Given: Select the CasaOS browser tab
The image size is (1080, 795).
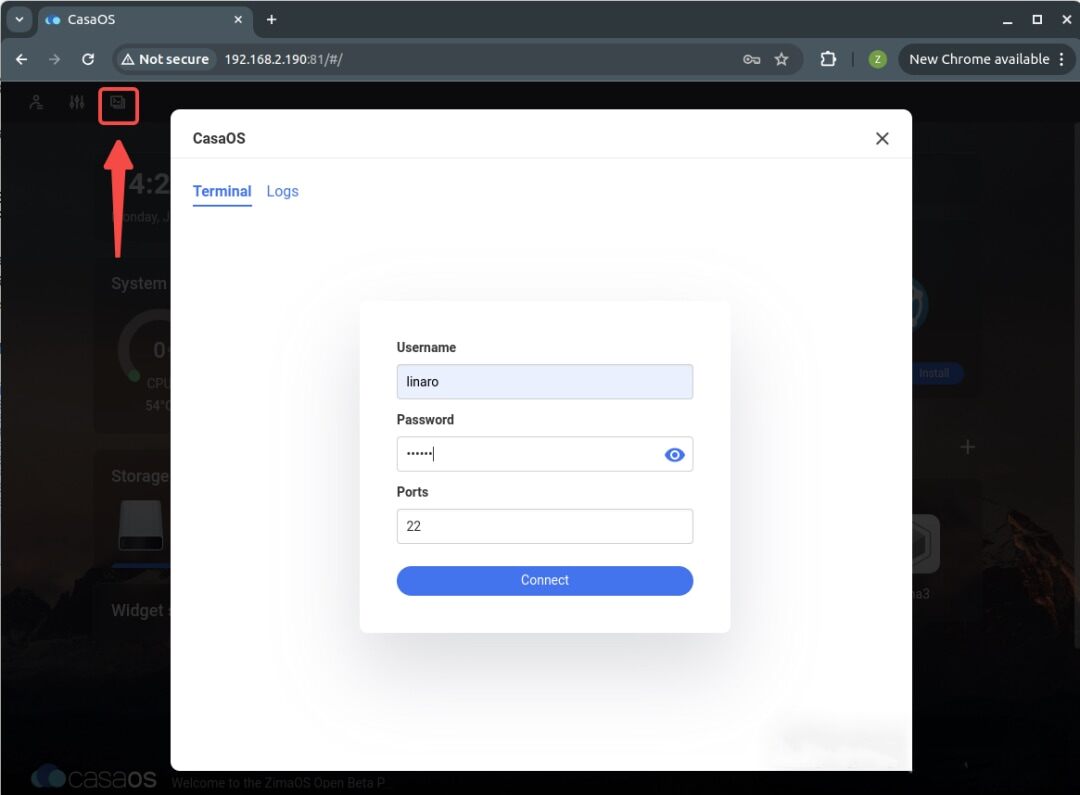Looking at the screenshot, I should [145, 19].
